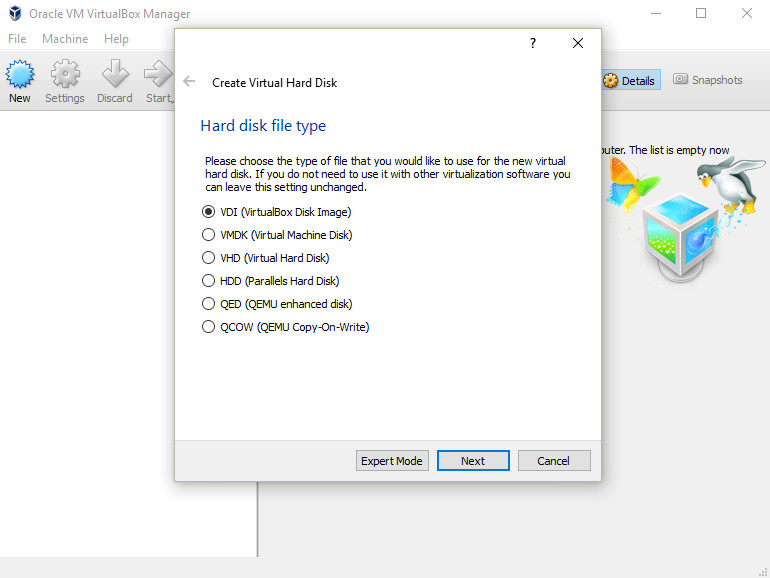
Task: Click the Expert Mode button
Action: [392, 461]
